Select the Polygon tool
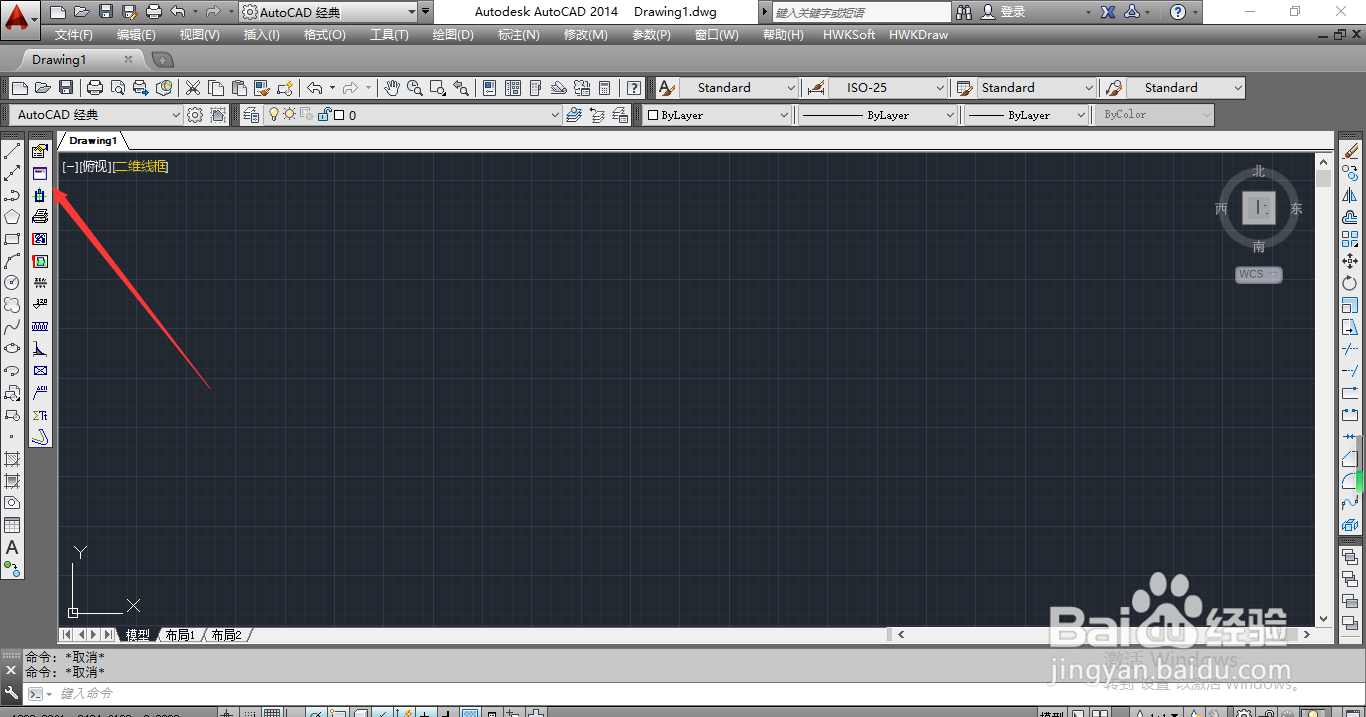1366x717 pixels. point(12,217)
